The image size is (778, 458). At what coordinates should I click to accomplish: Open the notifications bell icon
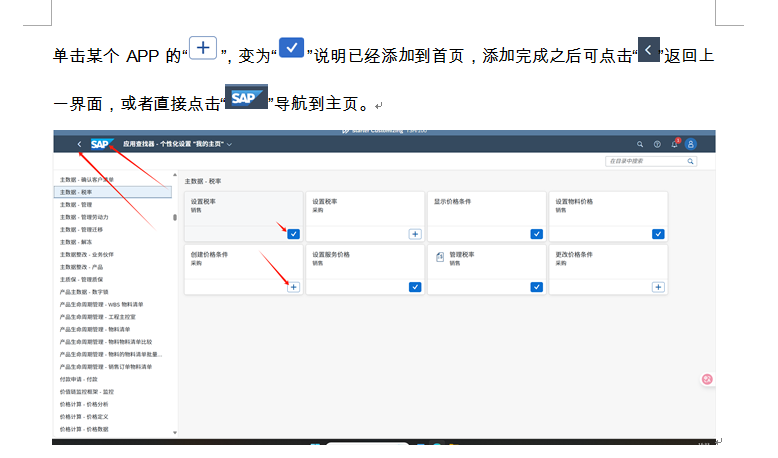point(674,144)
